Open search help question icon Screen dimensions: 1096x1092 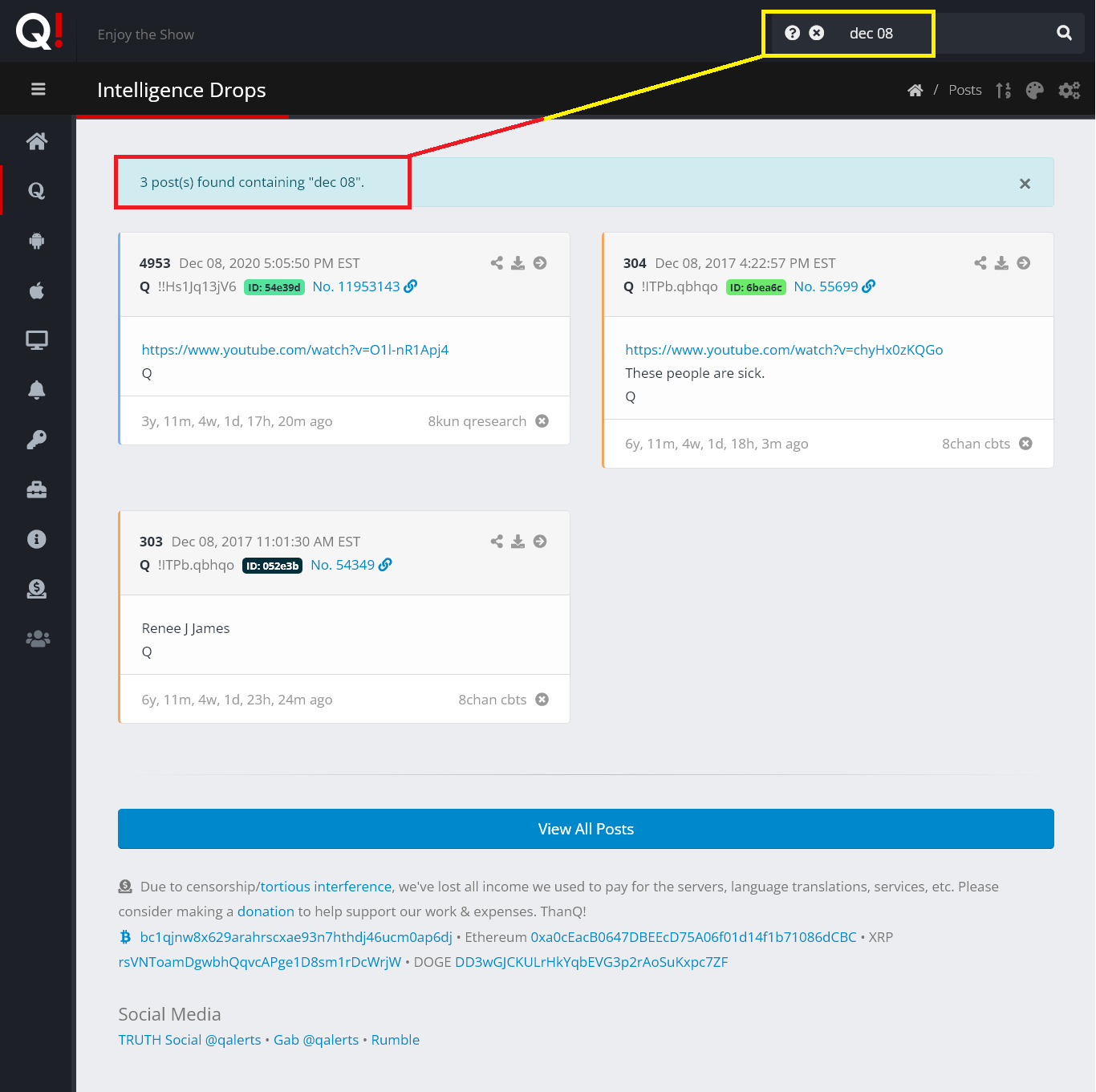click(x=793, y=33)
